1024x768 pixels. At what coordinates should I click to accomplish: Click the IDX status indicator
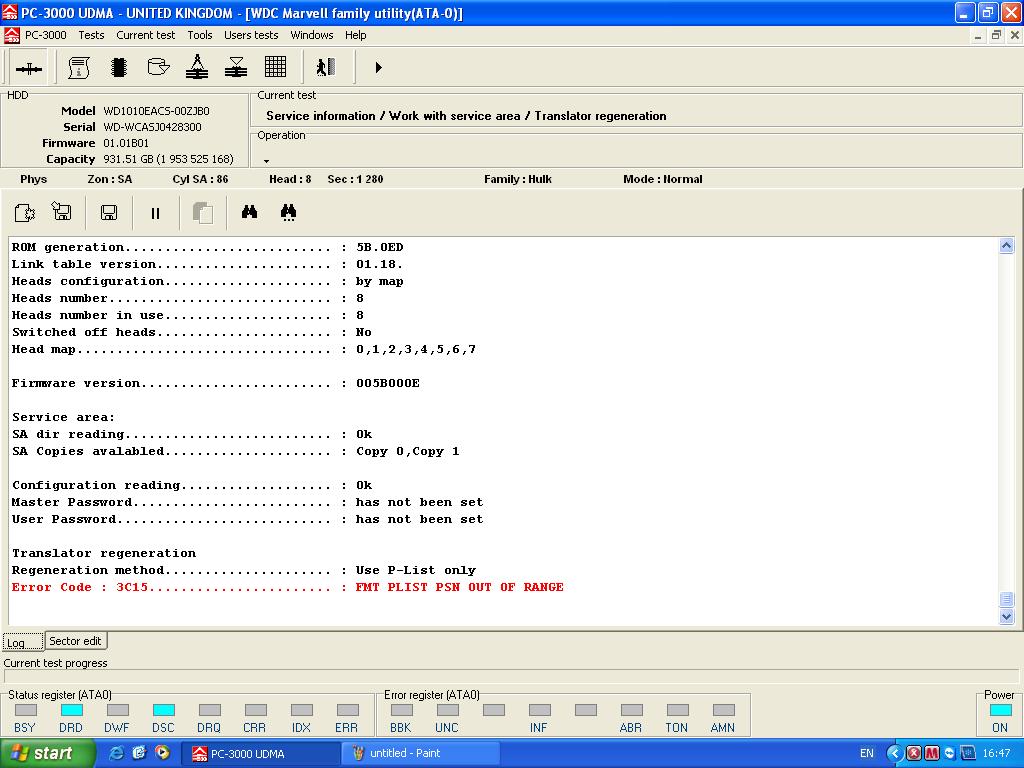302,710
